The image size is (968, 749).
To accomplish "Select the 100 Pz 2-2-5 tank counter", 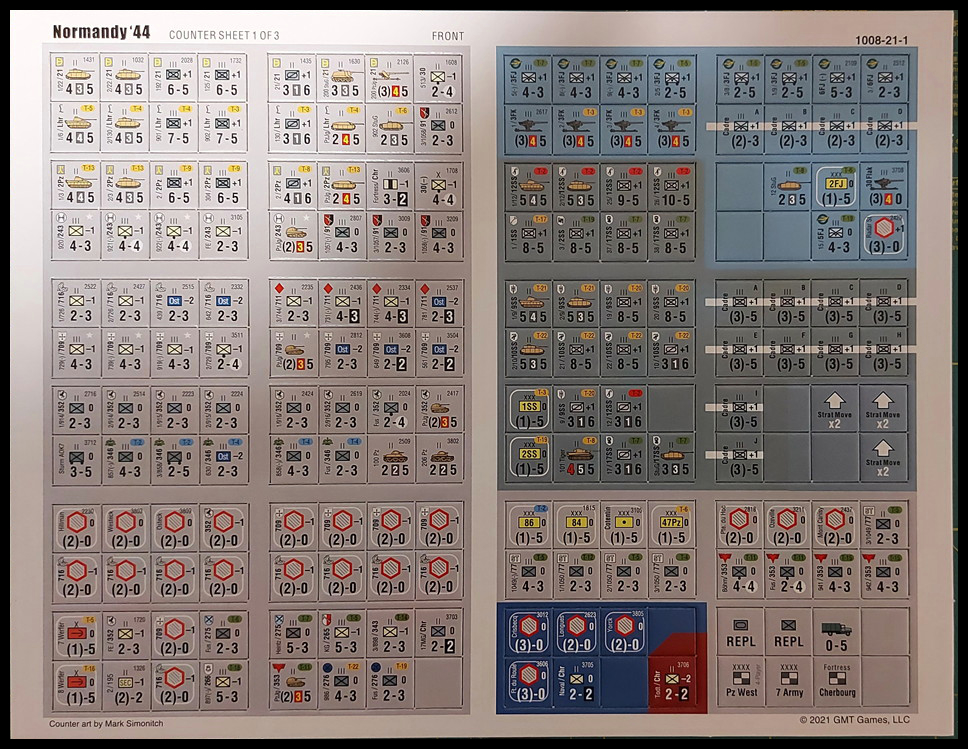I will (391, 458).
